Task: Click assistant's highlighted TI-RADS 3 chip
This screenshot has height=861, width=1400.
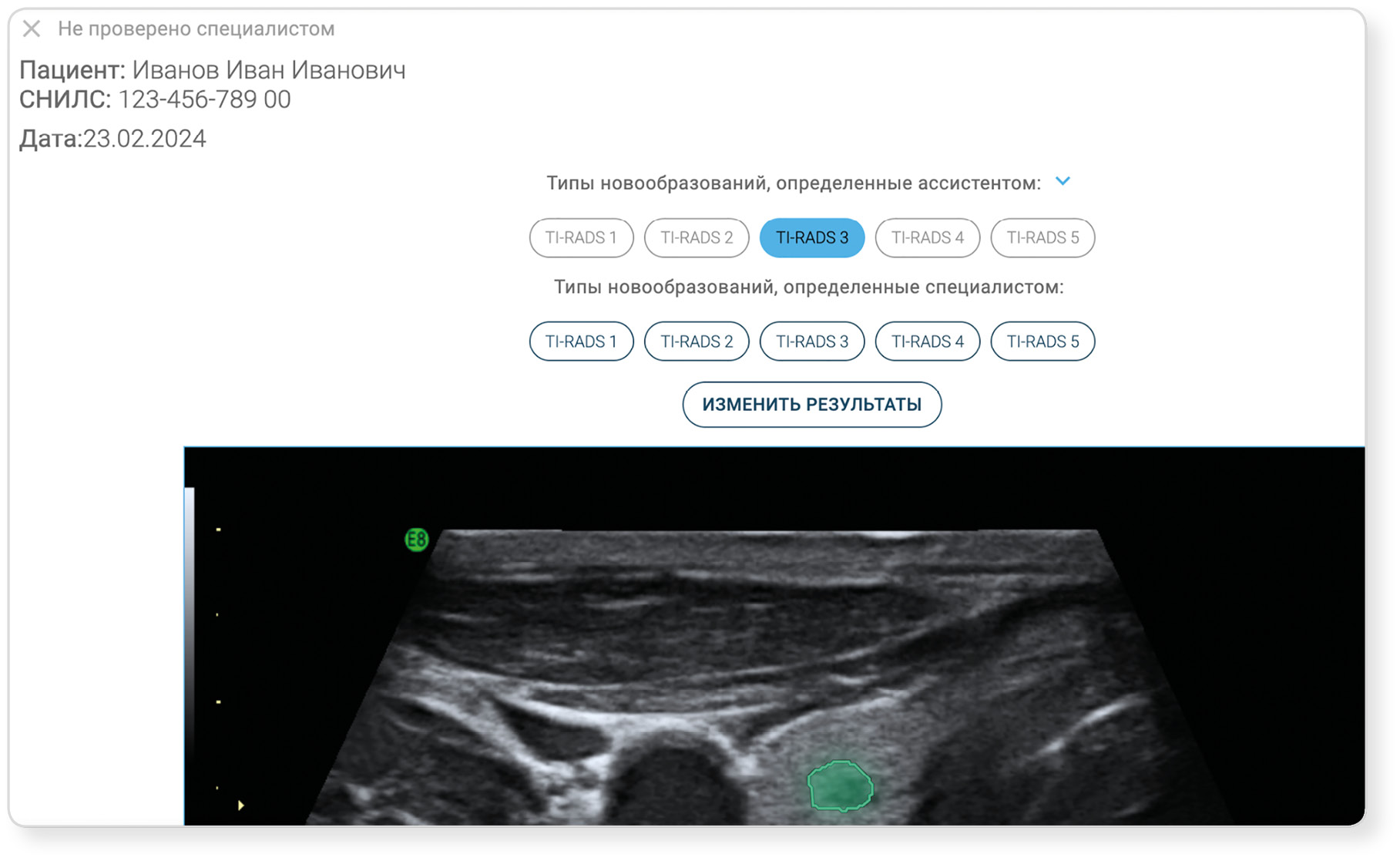Action: [811, 237]
